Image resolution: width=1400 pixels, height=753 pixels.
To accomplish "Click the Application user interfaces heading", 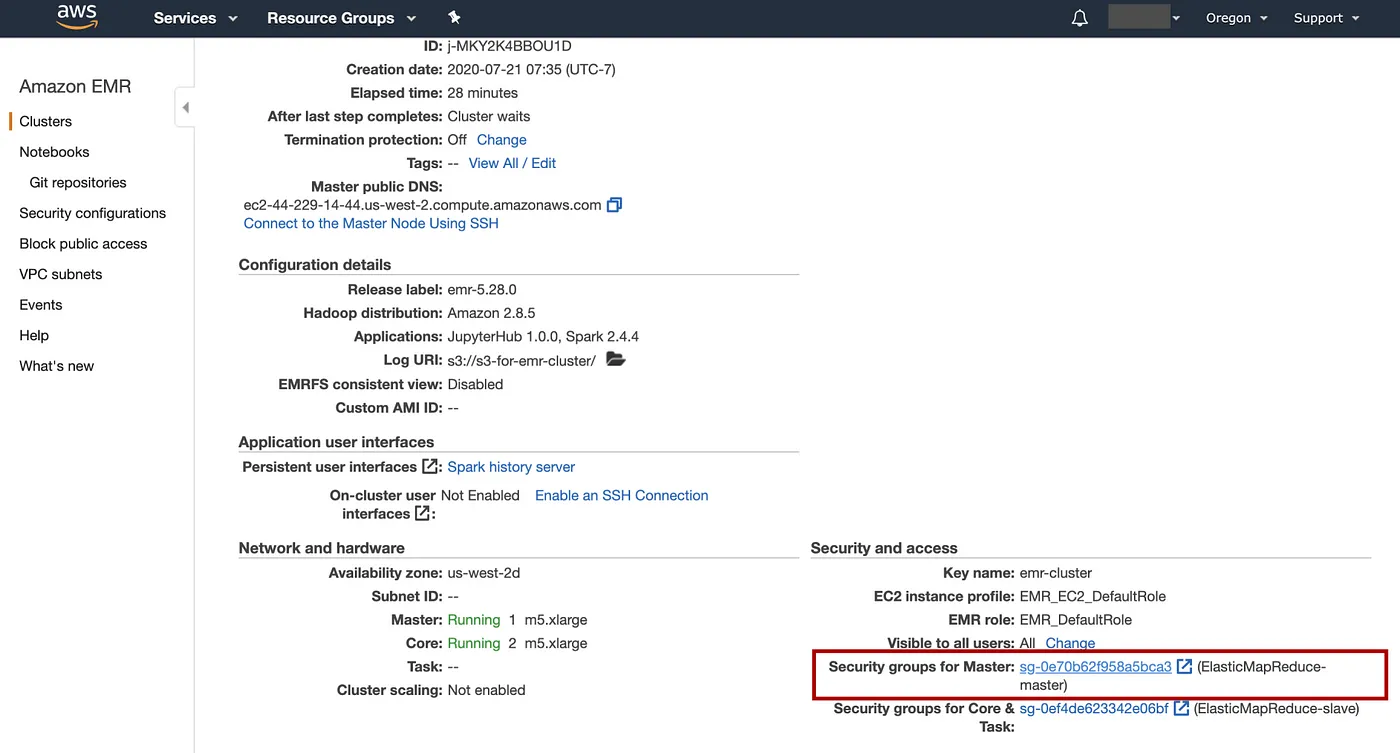I will coord(336,442).
